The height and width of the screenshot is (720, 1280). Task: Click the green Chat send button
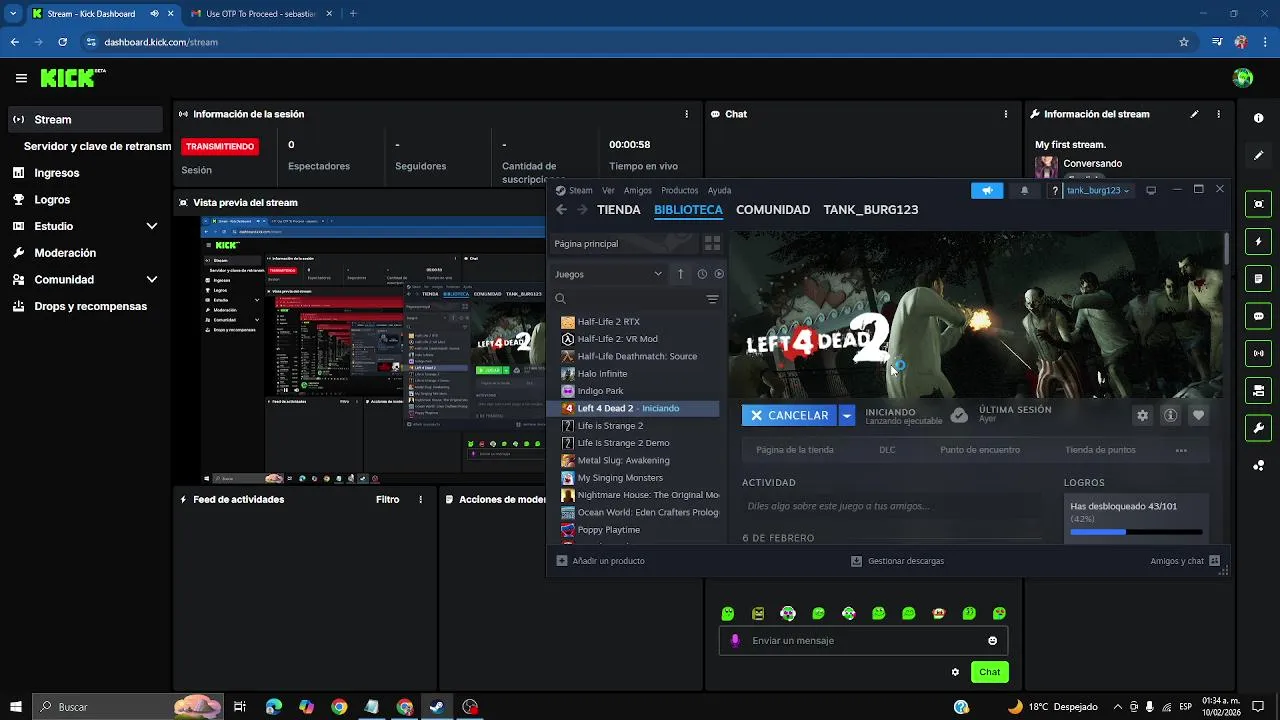pos(989,672)
